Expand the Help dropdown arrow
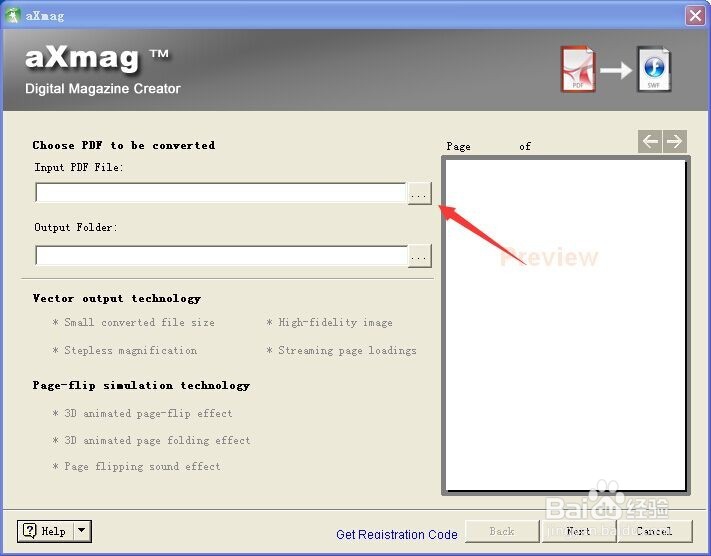The image size is (711, 556). point(82,531)
